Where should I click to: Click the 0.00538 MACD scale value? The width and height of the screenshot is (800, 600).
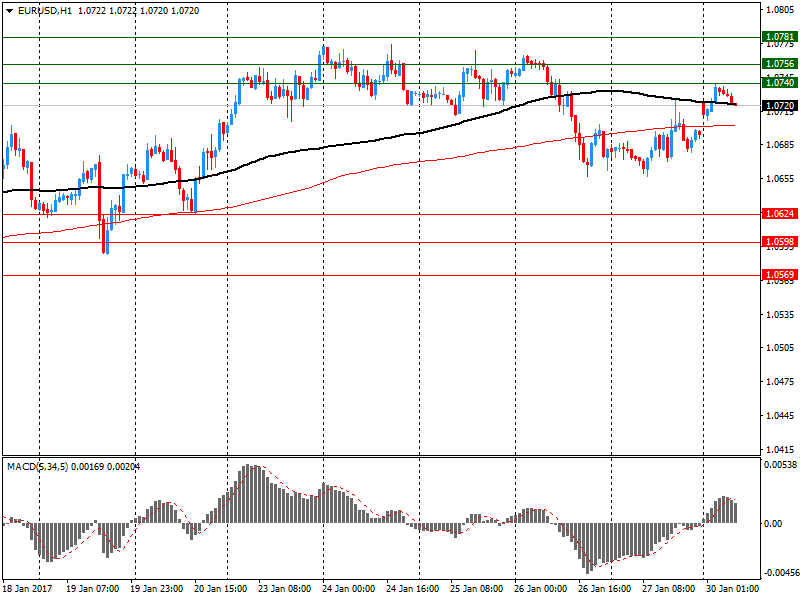tap(780, 465)
